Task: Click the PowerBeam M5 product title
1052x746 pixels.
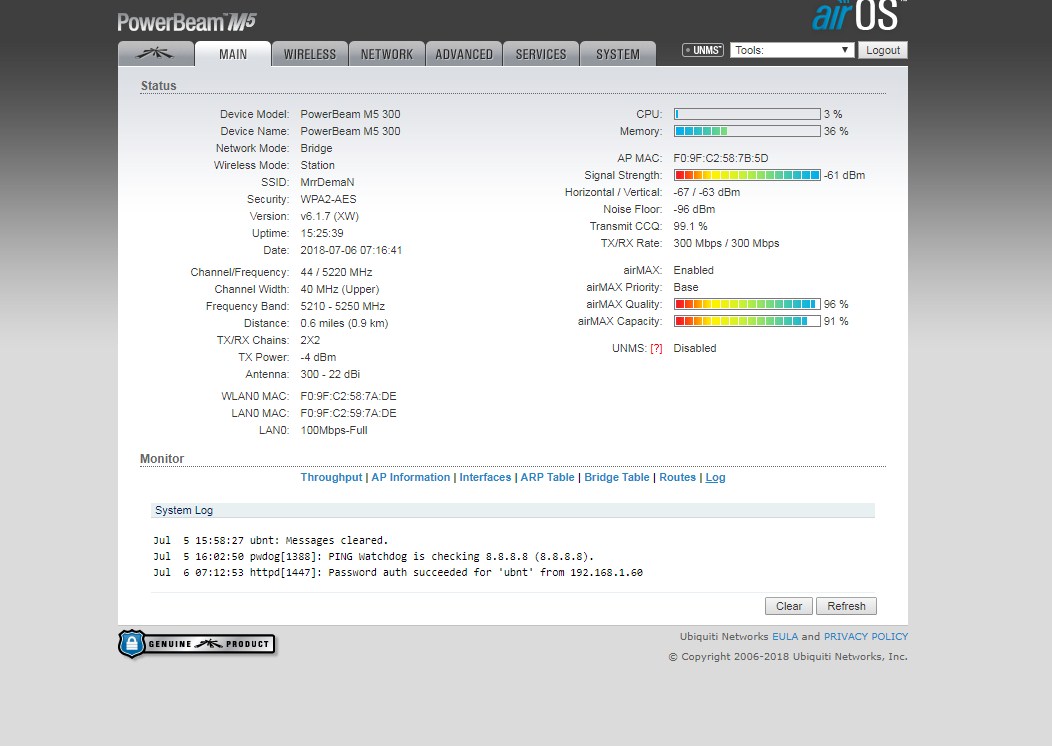Action: click(x=187, y=21)
